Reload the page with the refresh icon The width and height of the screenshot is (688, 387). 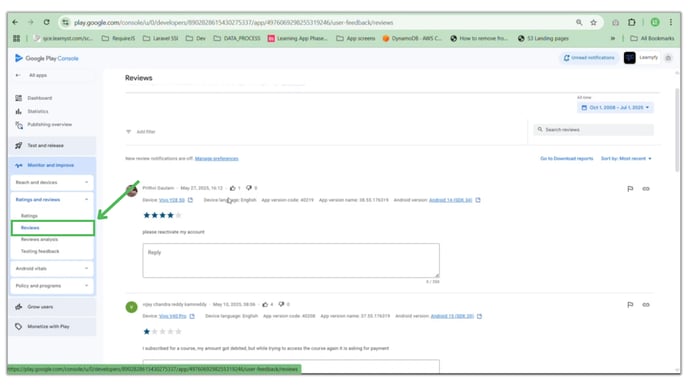click(47, 22)
